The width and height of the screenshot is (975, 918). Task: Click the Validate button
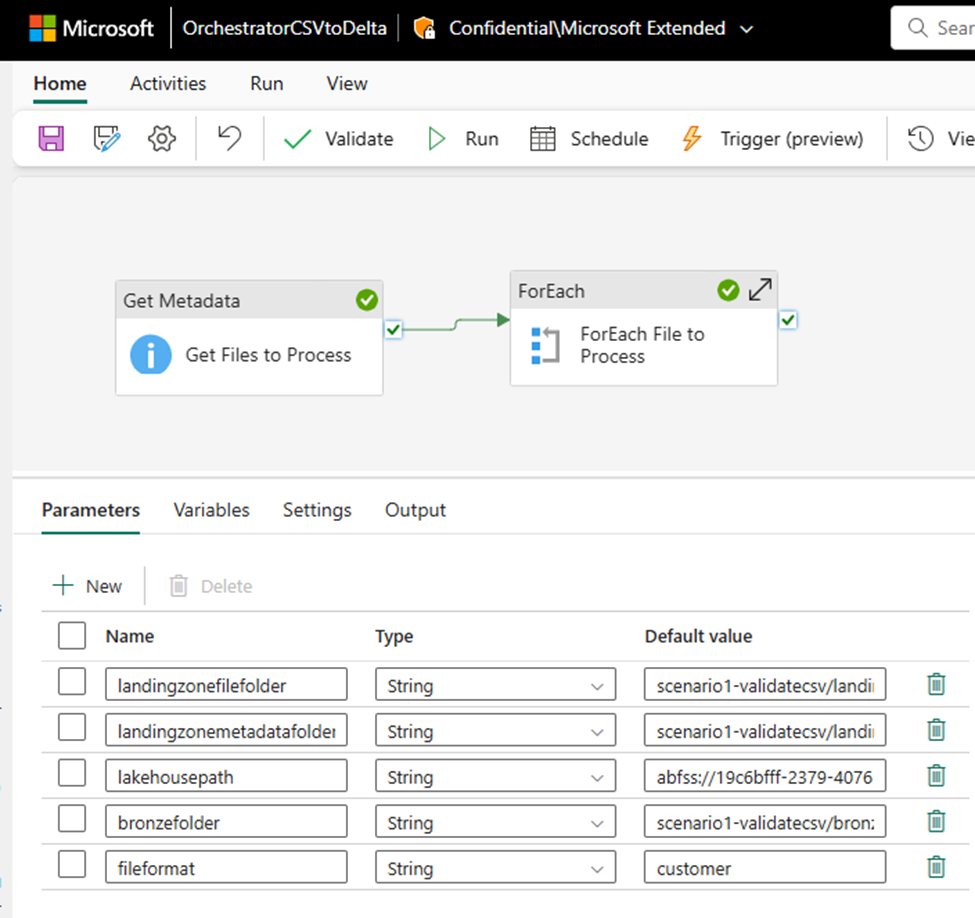pyautogui.click(x=338, y=139)
